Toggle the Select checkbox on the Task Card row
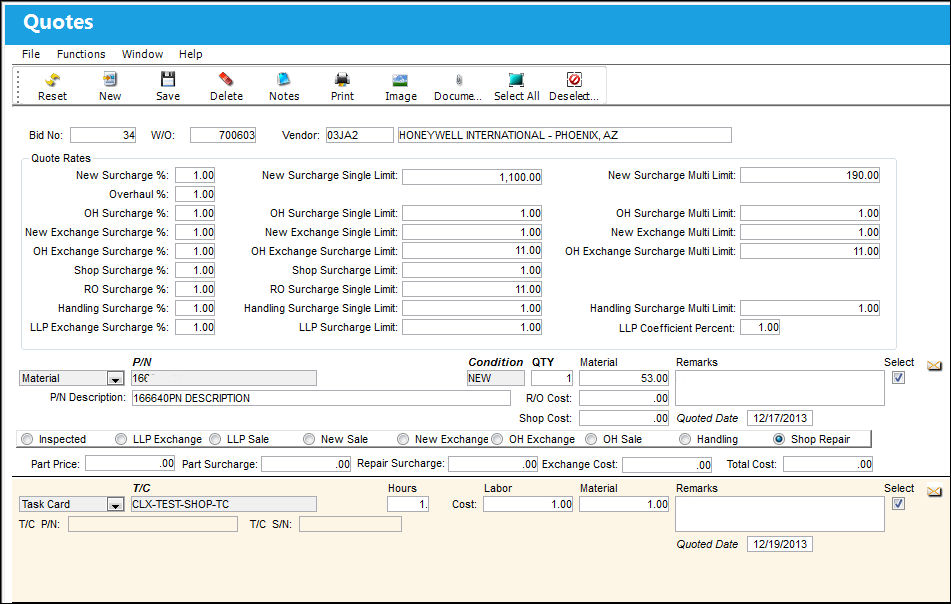 click(898, 504)
